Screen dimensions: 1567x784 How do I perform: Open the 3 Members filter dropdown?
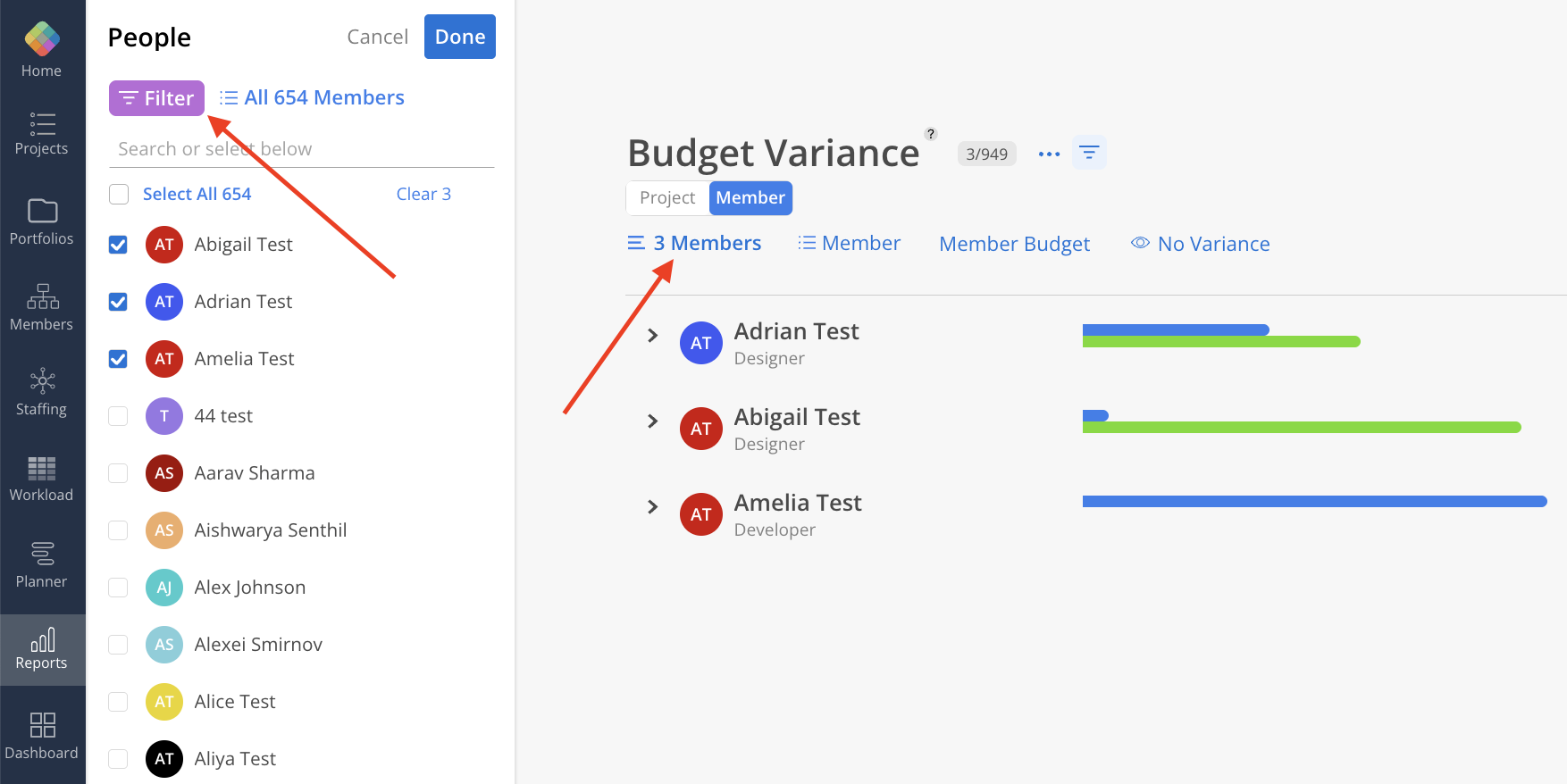coord(694,243)
